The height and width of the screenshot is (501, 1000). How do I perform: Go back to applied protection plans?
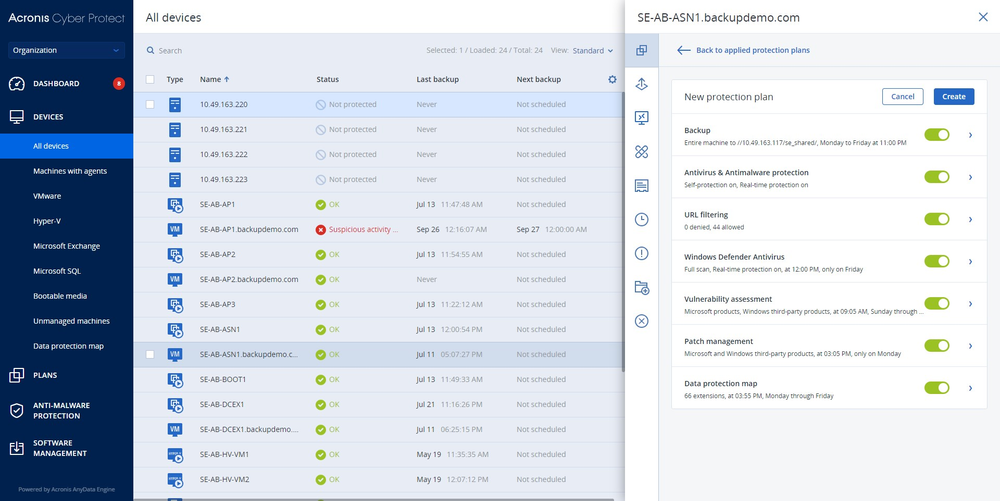[x=753, y=50]
